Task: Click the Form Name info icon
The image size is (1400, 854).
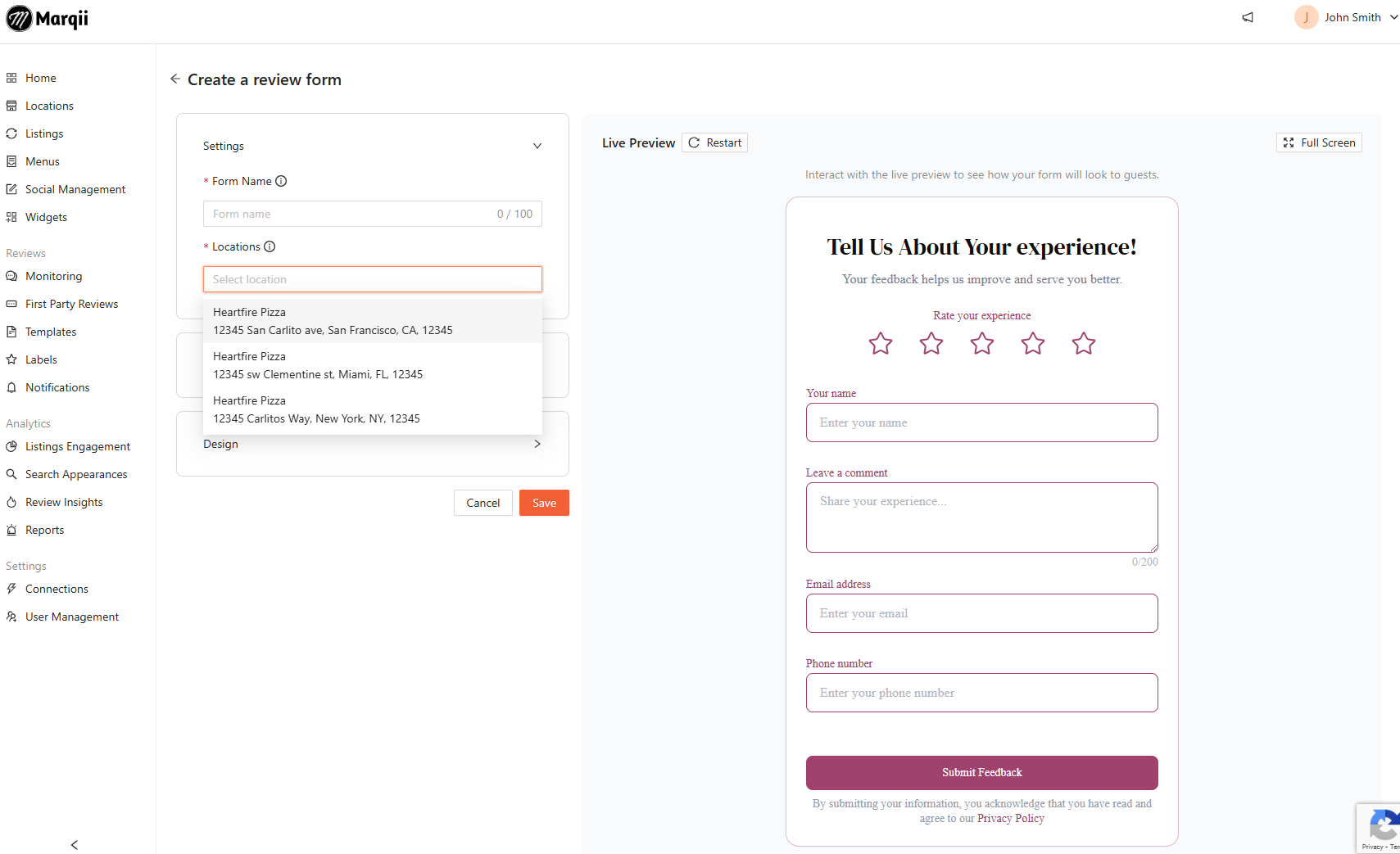Action: 281,181
